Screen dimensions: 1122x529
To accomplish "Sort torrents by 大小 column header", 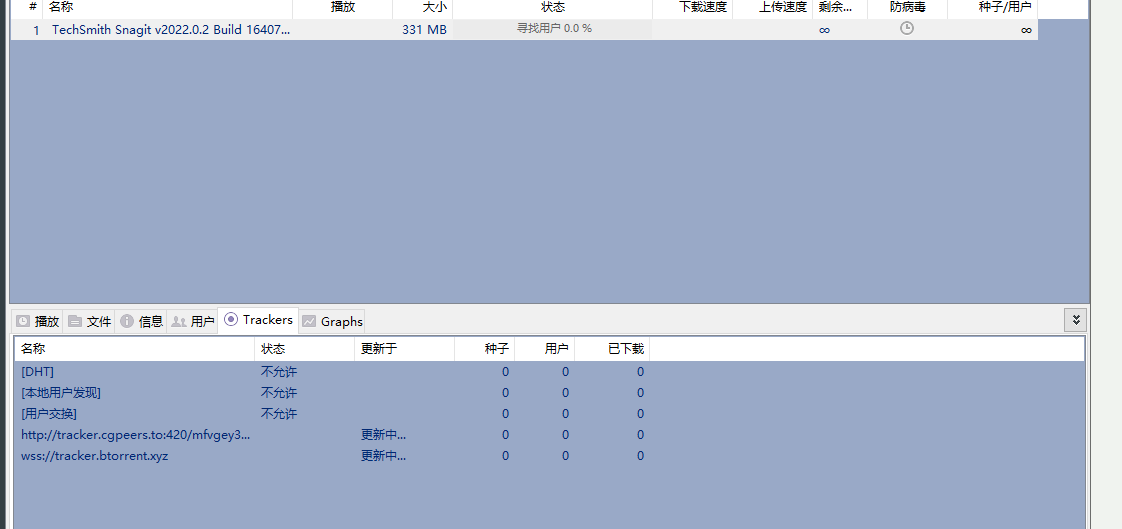I will pos(423,8).
